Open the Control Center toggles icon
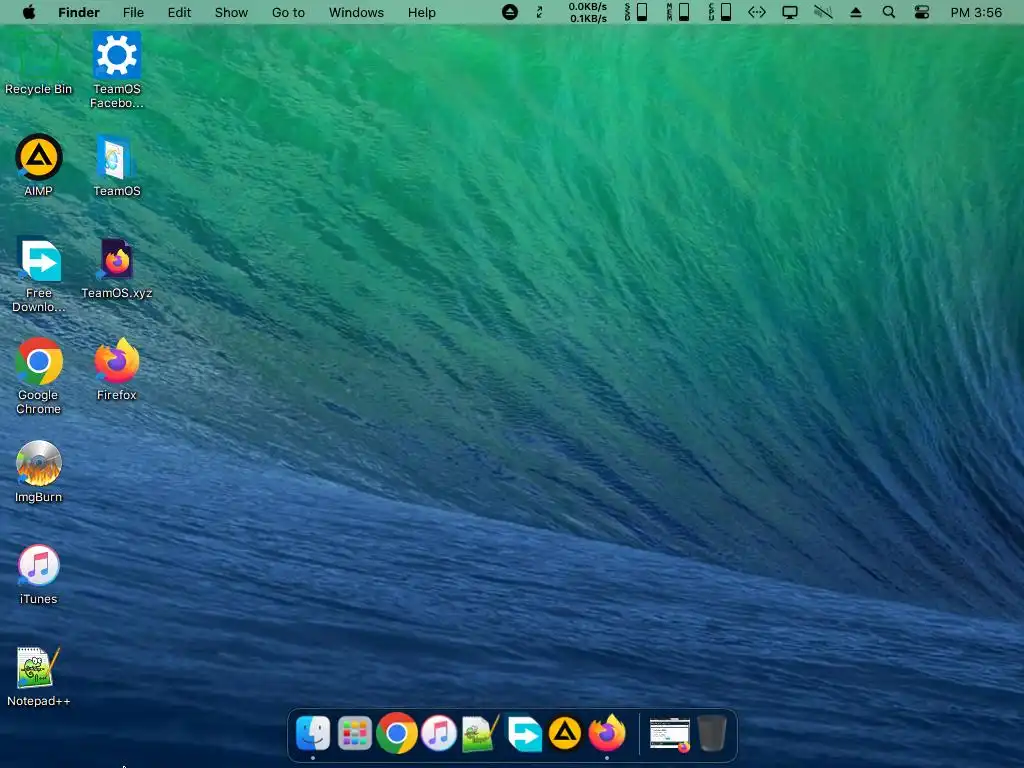 [x=921, y=12]
